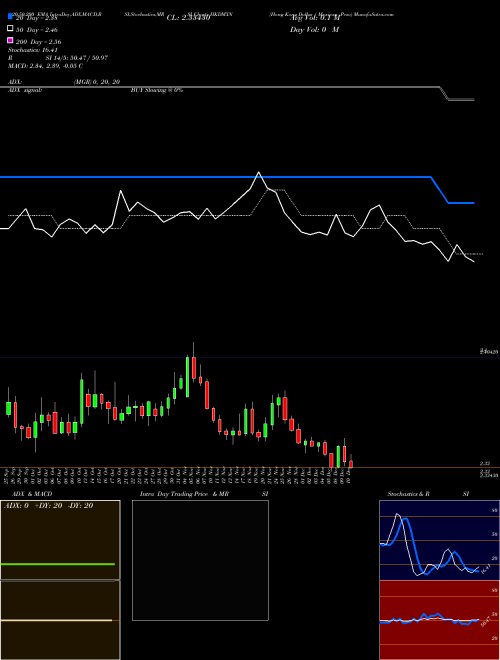This screenshot has width=500, height=660.
Task: Click the 'Intra Day Trading Price & MR' title
Action: click(184, 494)
